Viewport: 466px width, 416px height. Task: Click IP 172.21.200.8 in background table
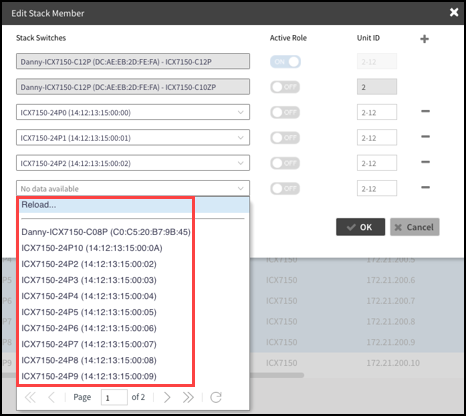click(391, 321)
